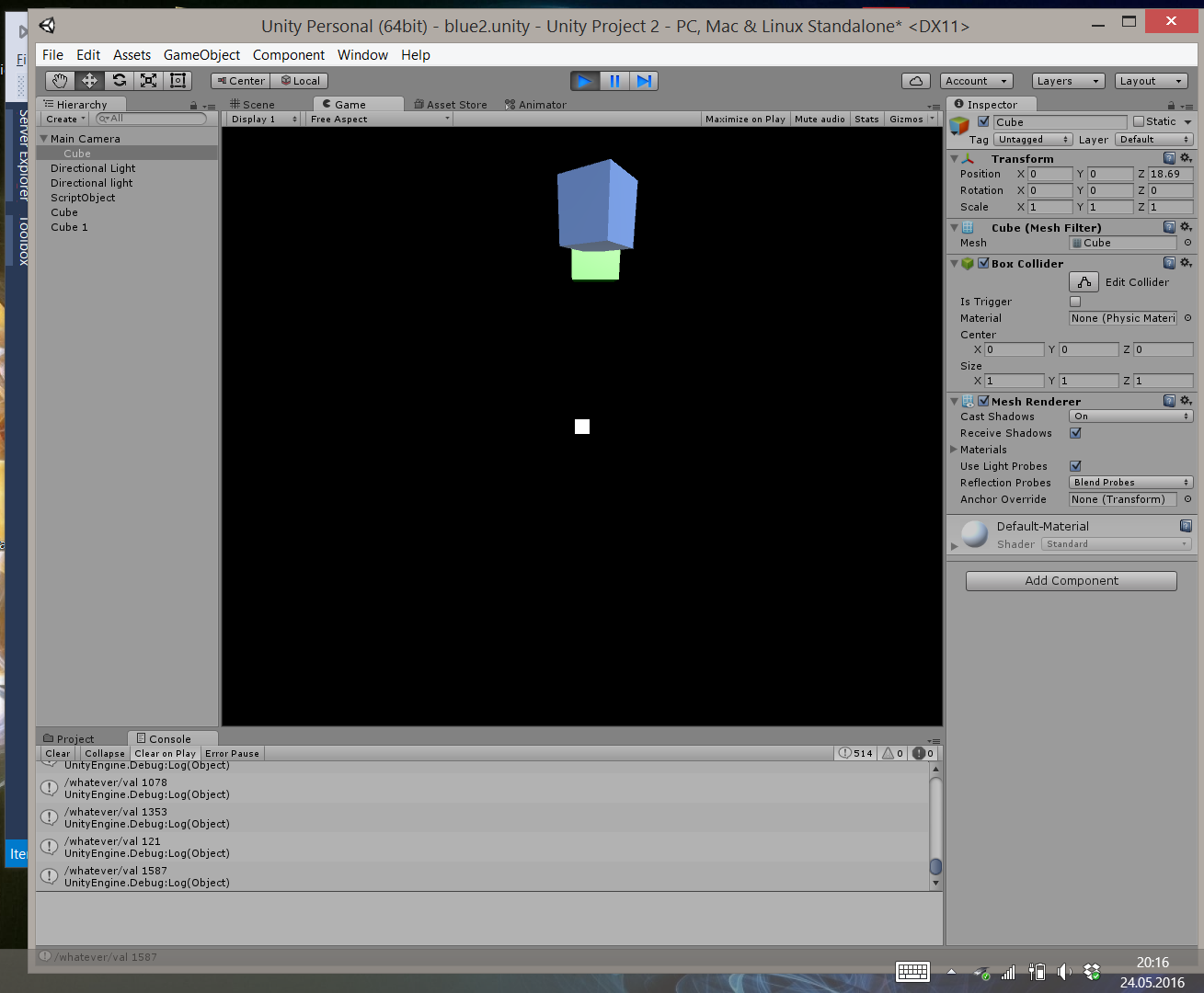Advance one frame with Step button
1204x993 pixels.
644,81
